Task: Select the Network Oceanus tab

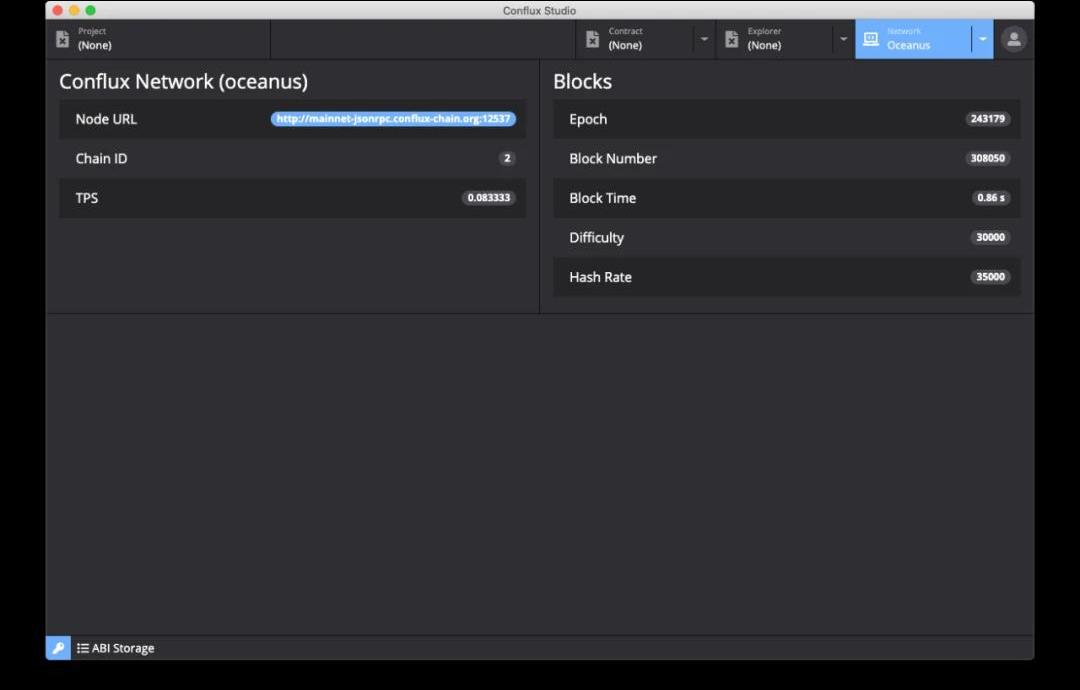Action: pyautogui.click(x=913, y=39)
